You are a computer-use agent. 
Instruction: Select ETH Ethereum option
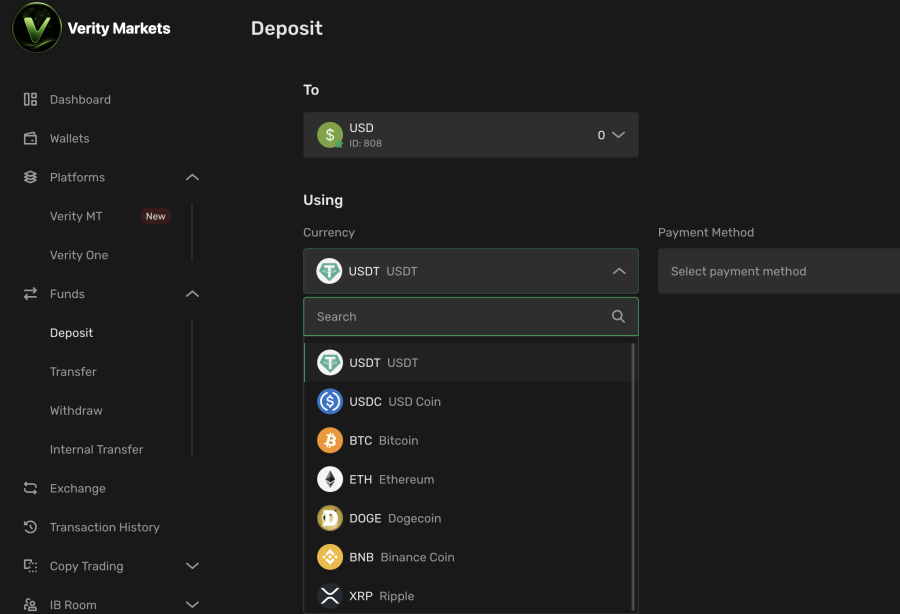(468, 479)
